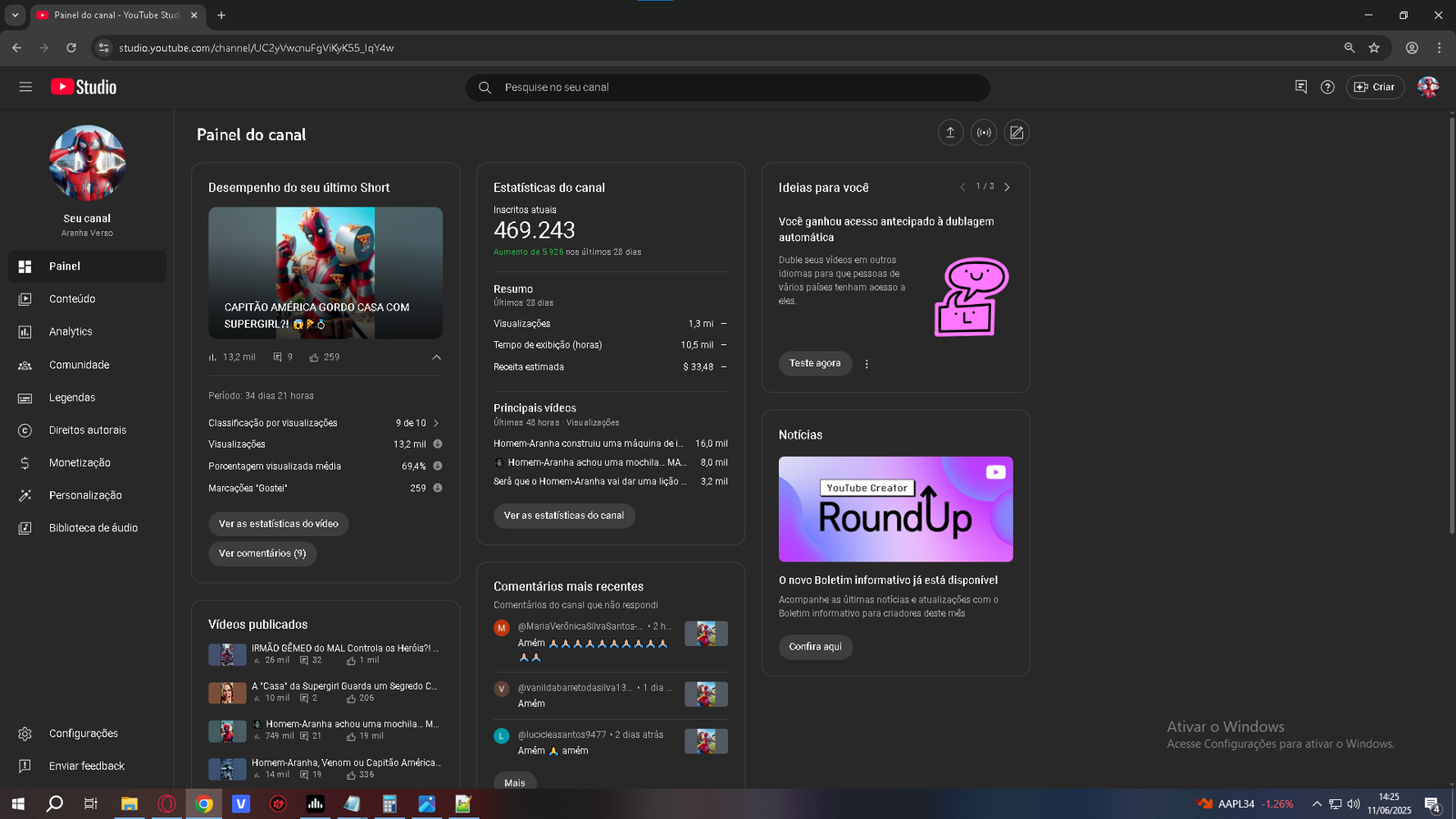Open 'IRMÃO GÊMEO do MAL' published video
The height and width of the screenshot is (819, 1456).
pos(346,649)
